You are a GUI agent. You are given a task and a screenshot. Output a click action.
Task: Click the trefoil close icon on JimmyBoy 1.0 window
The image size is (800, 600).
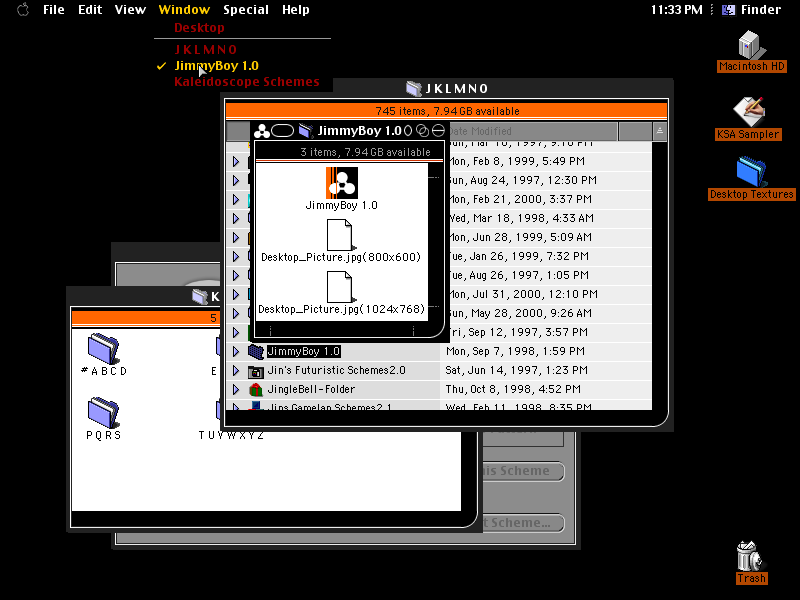(x=262, y=131)
